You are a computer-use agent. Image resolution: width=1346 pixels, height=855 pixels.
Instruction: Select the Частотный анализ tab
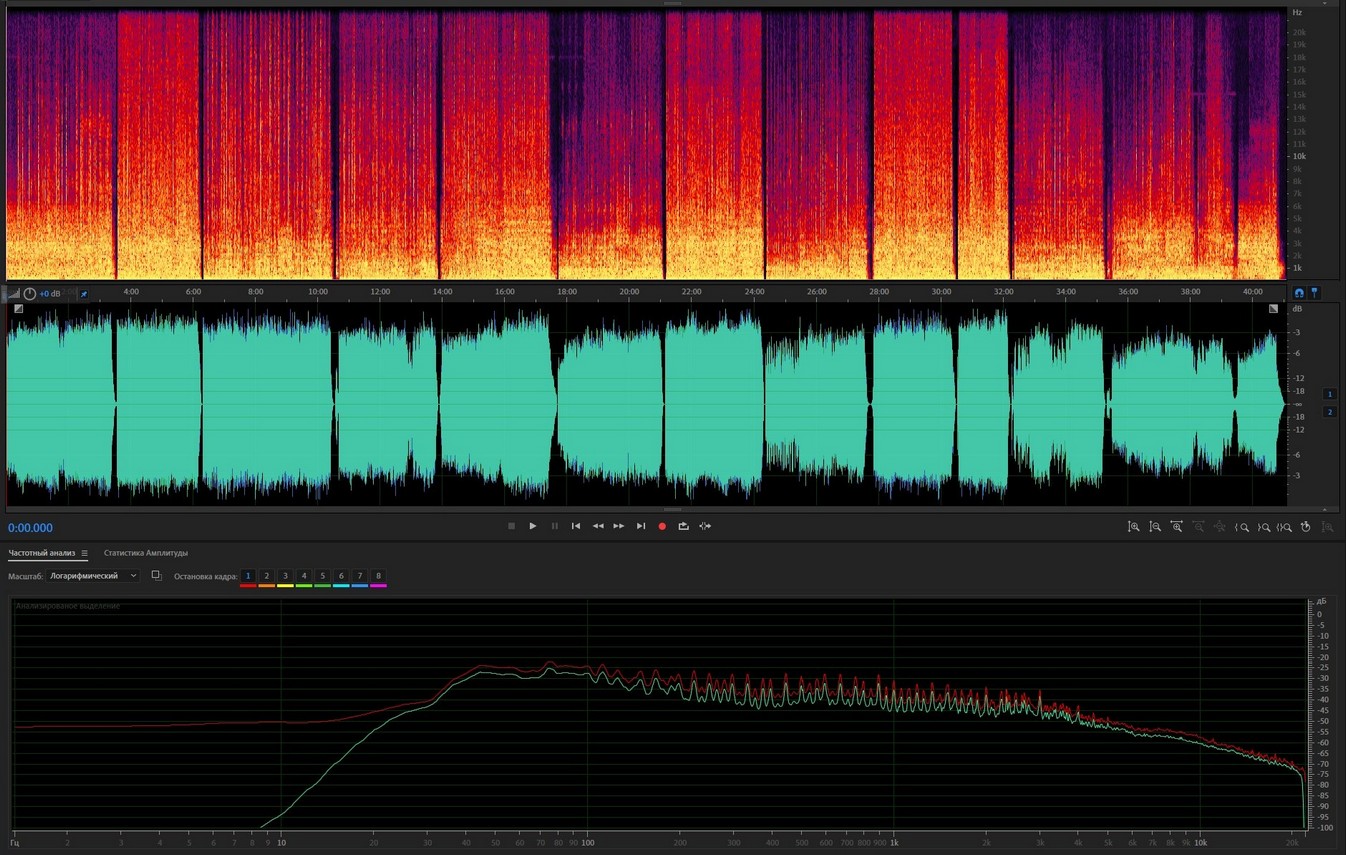coord(42,553)
